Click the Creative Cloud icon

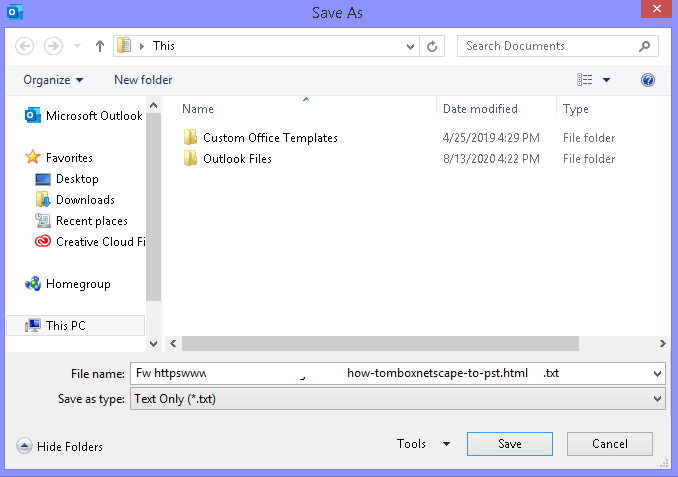43,241
